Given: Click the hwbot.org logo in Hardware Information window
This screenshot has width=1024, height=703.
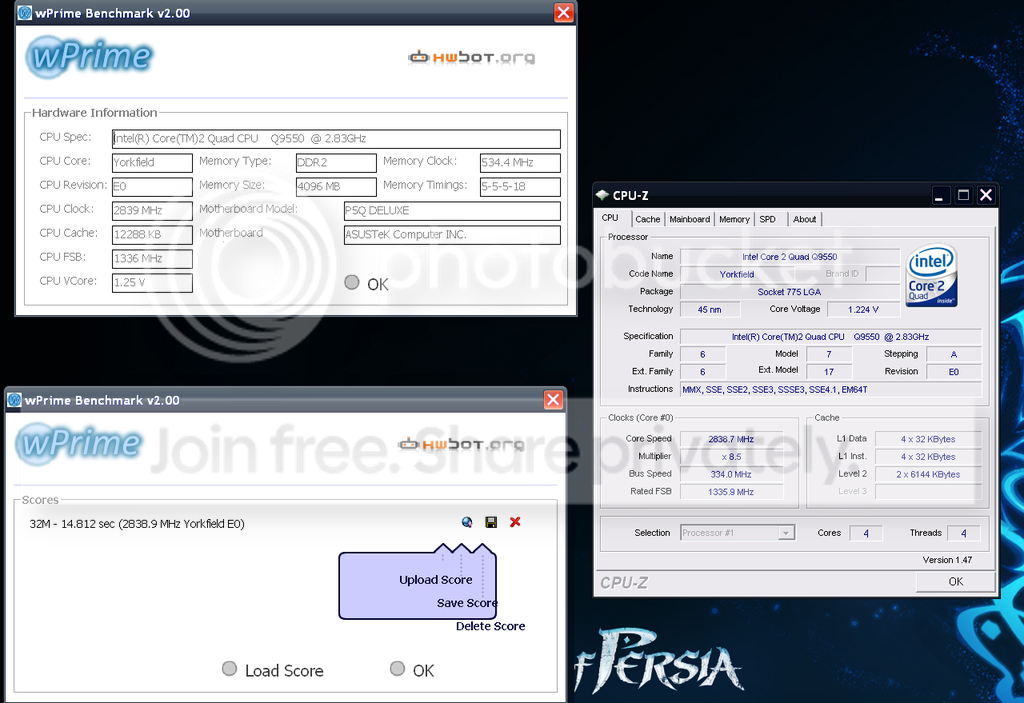Looking at the screenshot, I should pyautogui.click(x=472, y=57).
